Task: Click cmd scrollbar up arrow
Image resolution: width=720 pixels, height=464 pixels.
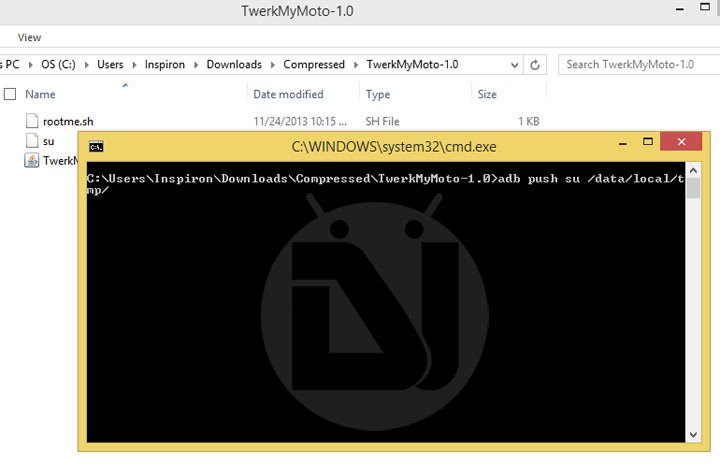Action: pos(693,170)
